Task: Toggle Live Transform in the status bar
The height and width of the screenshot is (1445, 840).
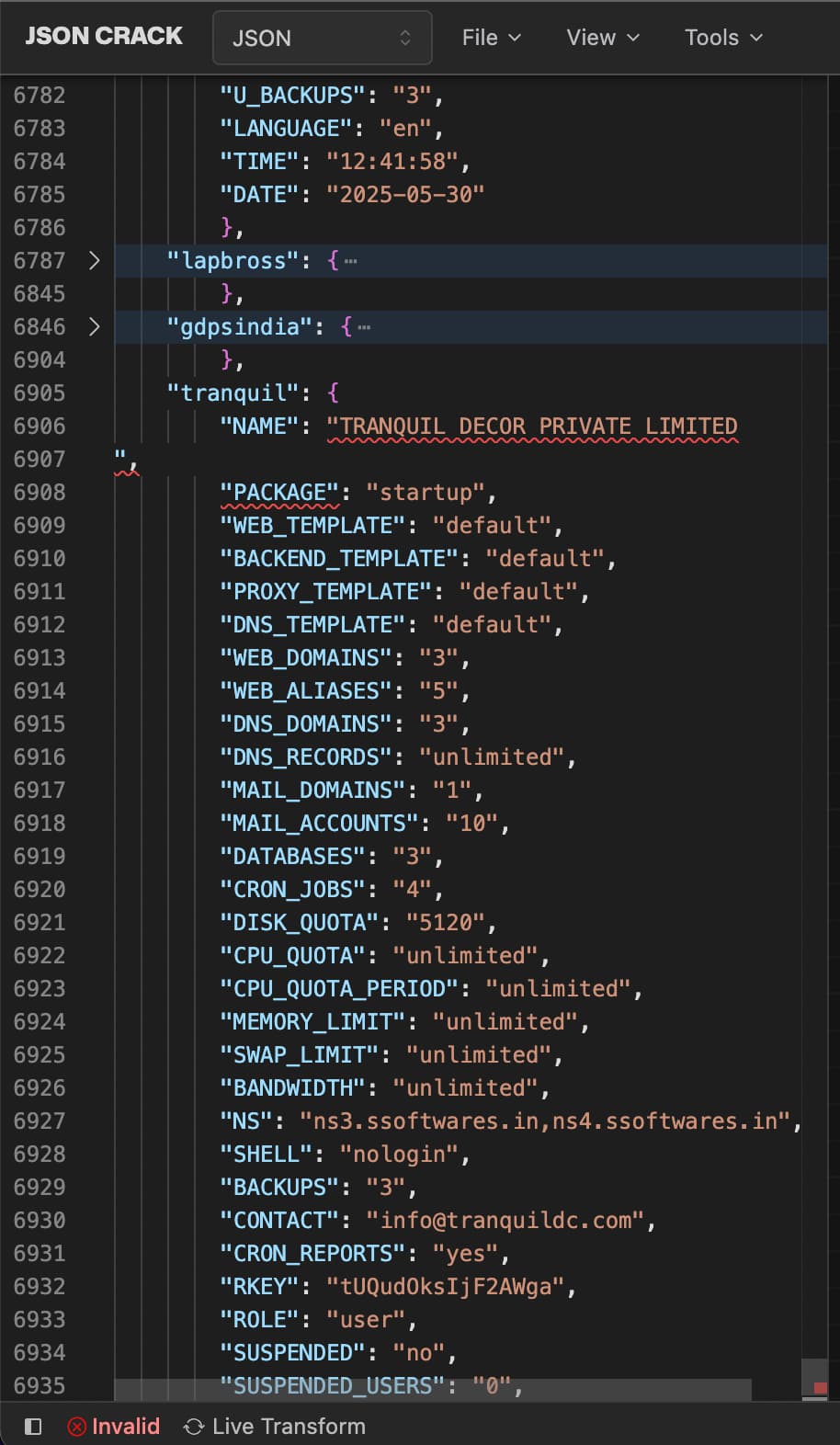Action: tap(275, 1426)
